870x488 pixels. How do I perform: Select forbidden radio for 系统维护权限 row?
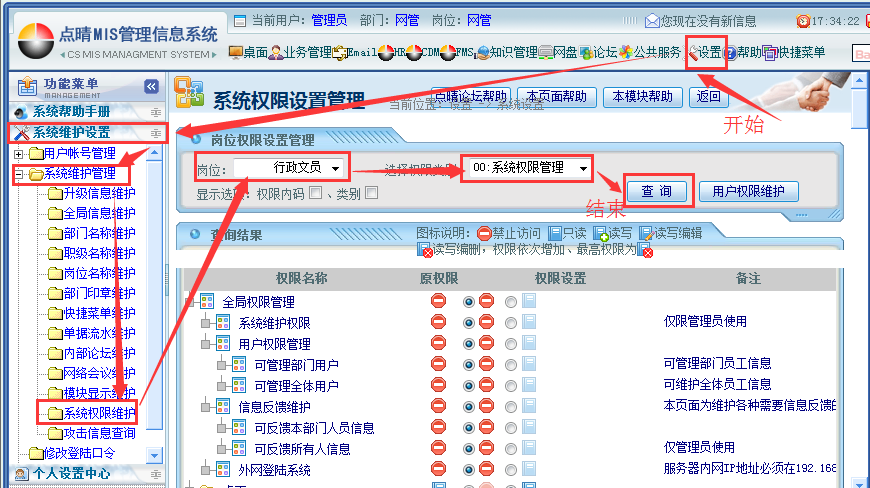point(469,323)
